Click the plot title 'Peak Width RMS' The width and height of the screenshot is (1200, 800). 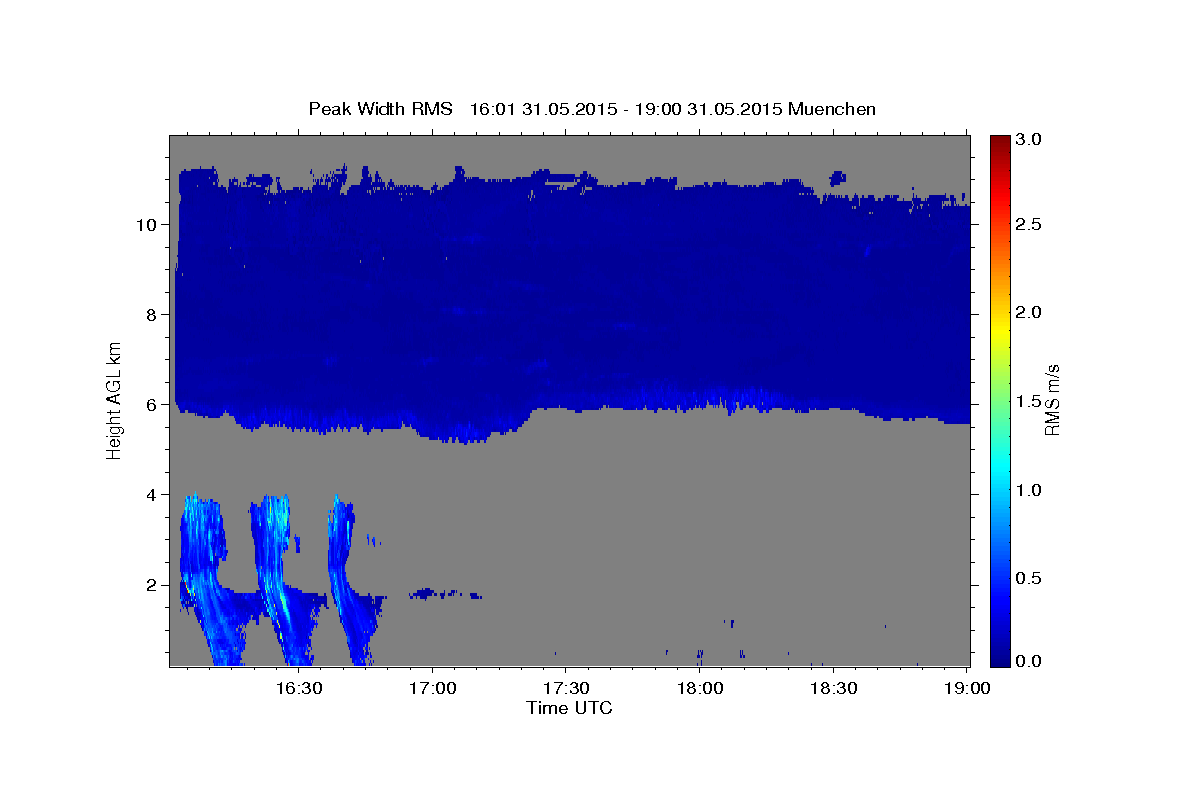tap(381, 109)
